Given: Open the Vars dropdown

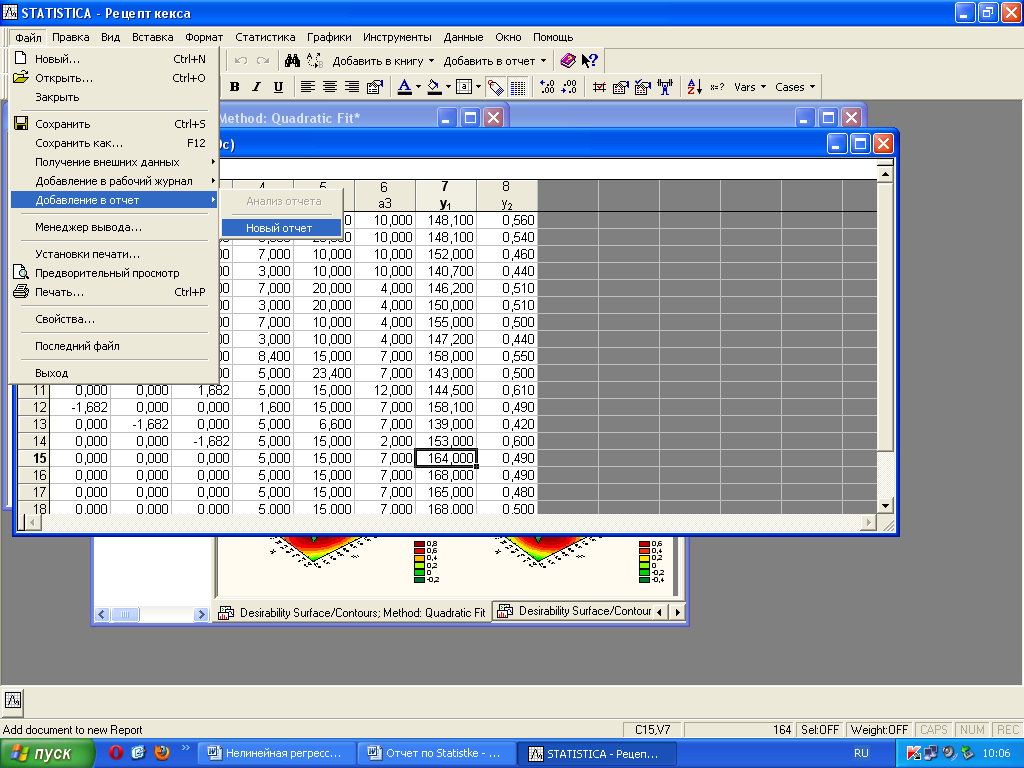Looking at the screenshot, I should 750,87.
